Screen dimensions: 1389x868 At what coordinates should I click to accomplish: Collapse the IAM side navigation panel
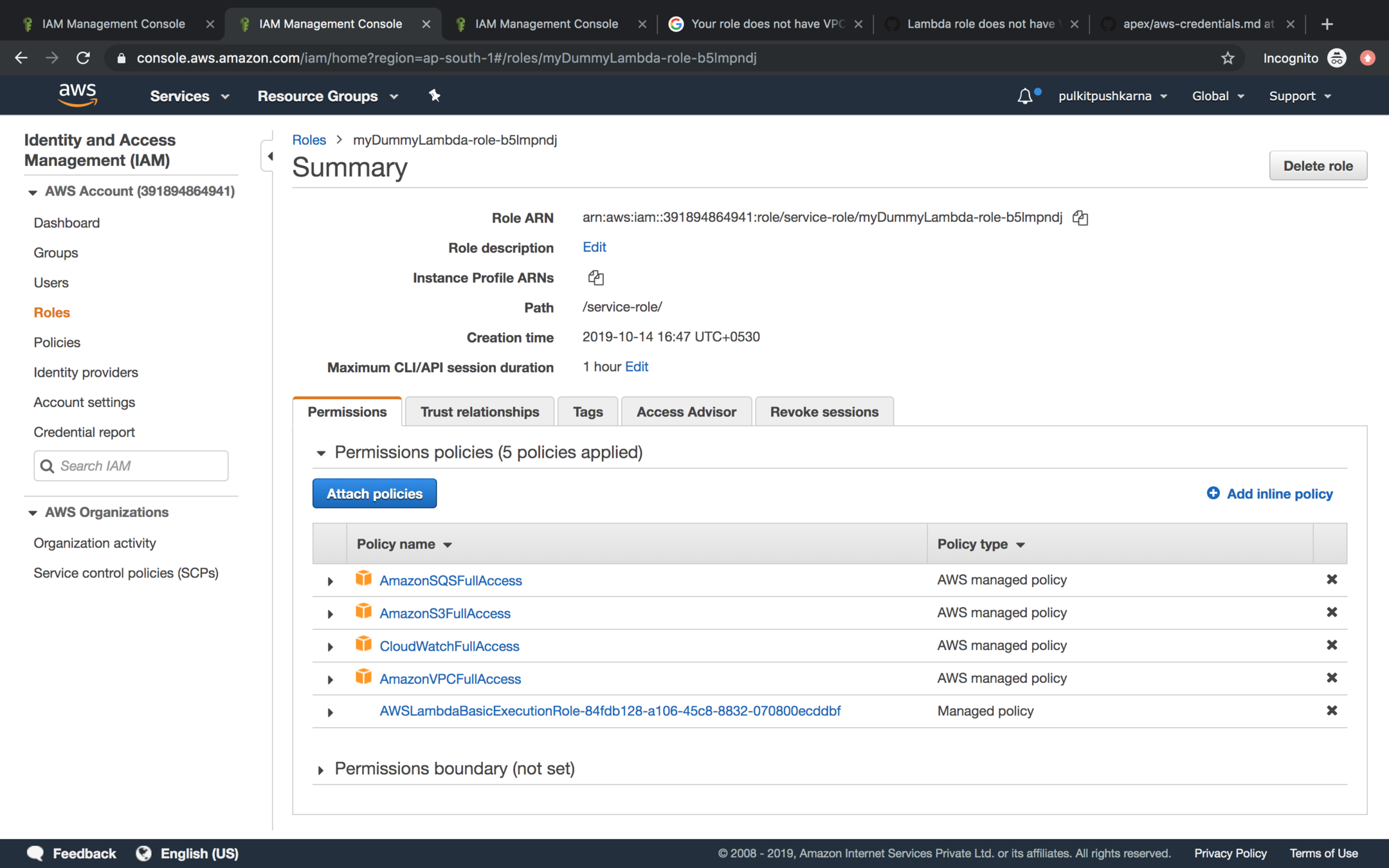point(269,156)
